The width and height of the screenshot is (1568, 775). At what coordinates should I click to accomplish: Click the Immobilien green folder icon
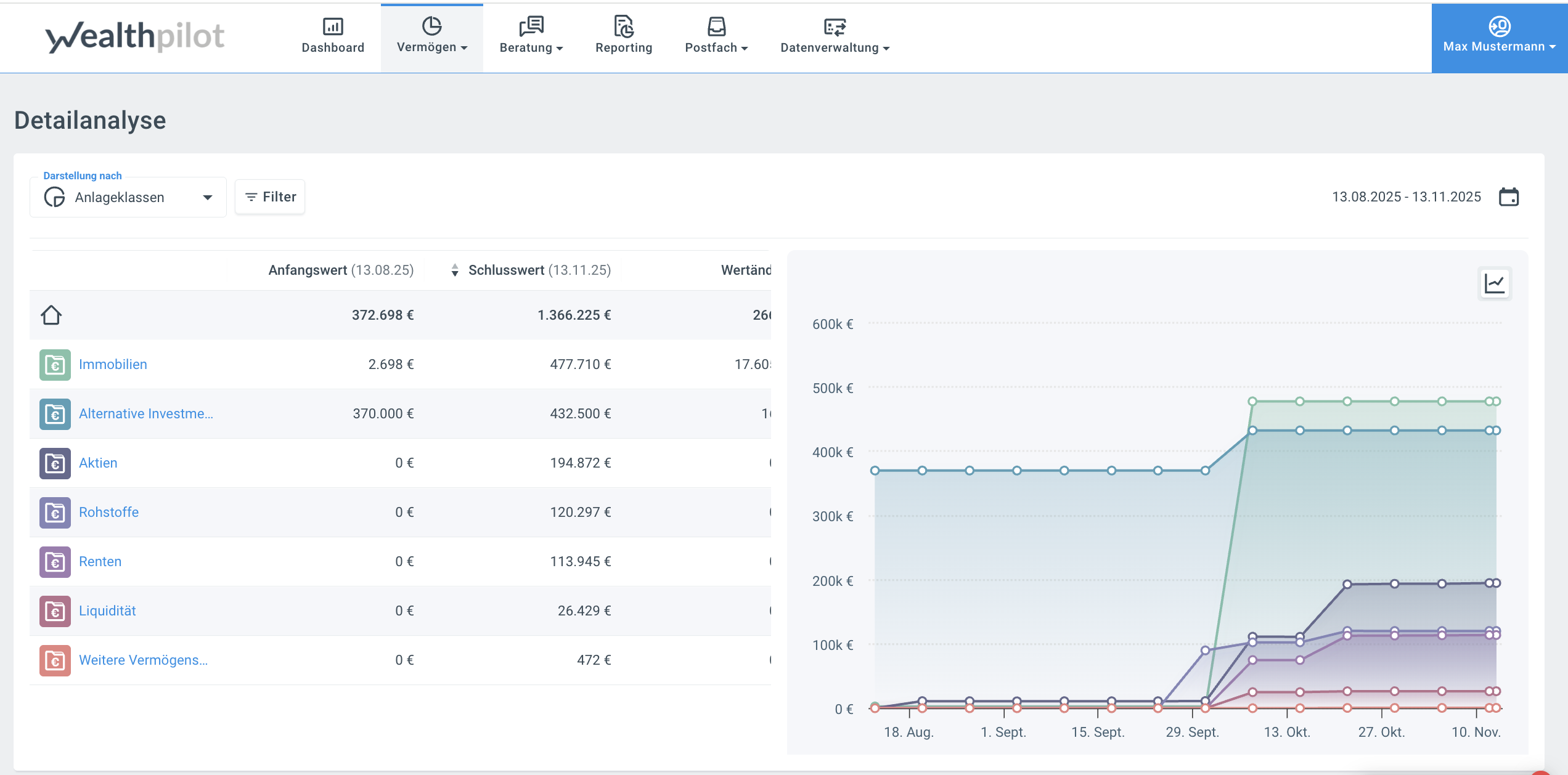point(54,364)
